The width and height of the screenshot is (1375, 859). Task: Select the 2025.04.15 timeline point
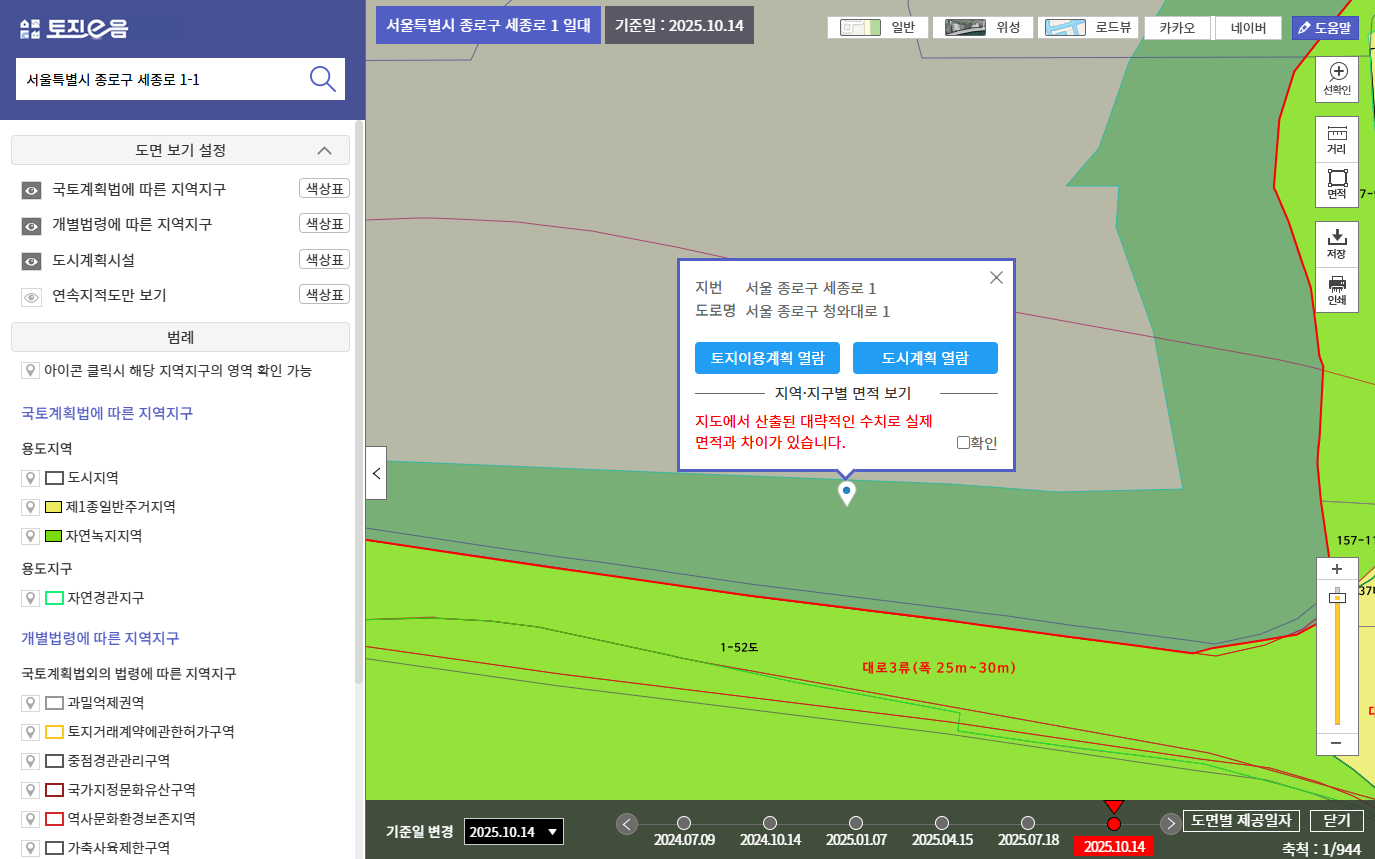pyautogui.click(x=942, y=823)
